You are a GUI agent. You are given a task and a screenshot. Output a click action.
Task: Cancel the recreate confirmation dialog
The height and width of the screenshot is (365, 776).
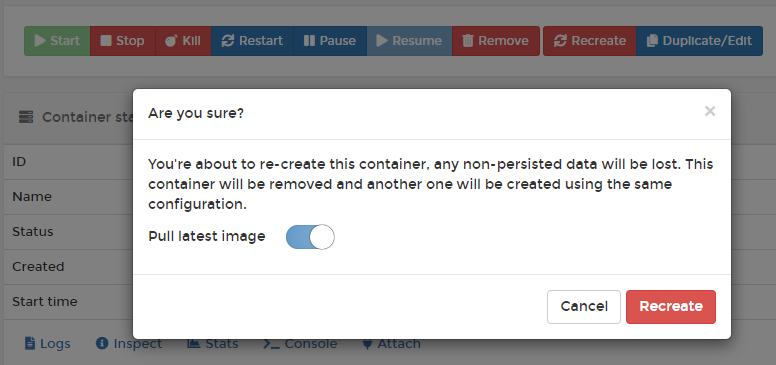[584, 307]
